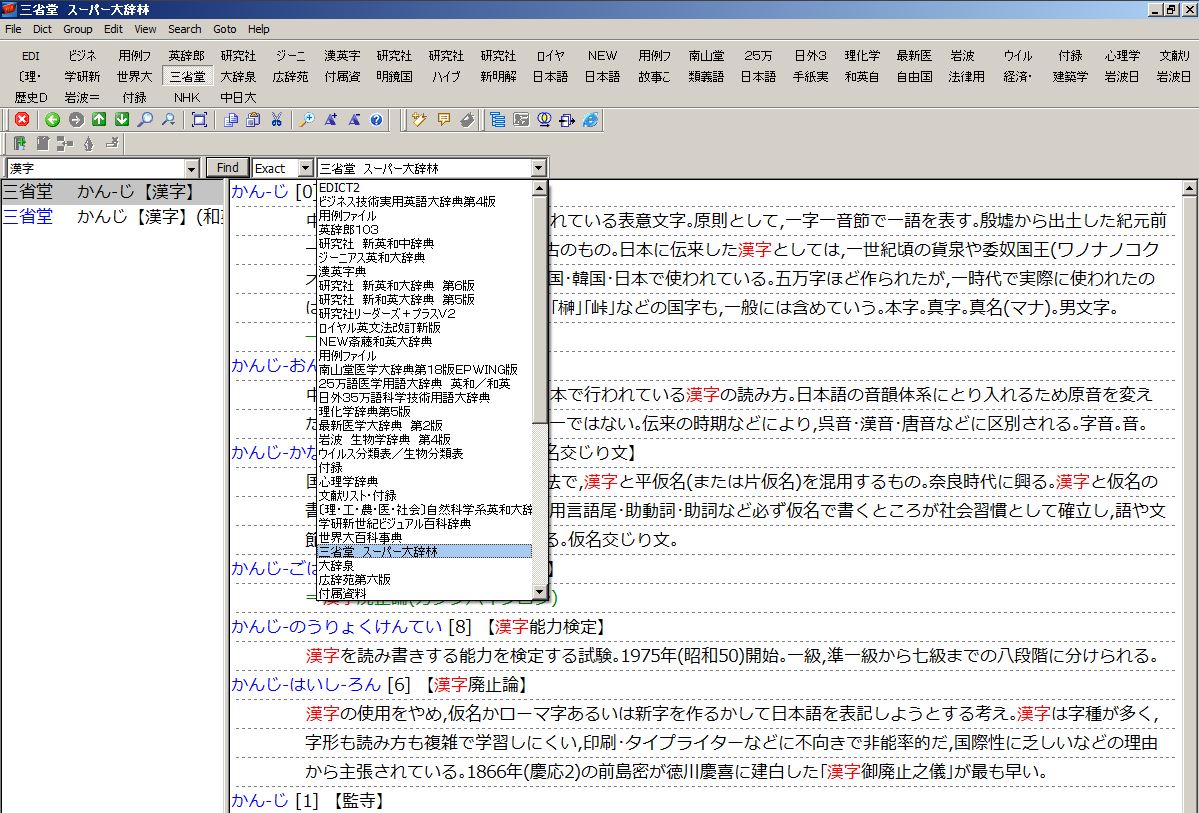This screenshot has height=813, width=1199.
Task: Click the red X stop icon
Action: click(x=22, y=119)
